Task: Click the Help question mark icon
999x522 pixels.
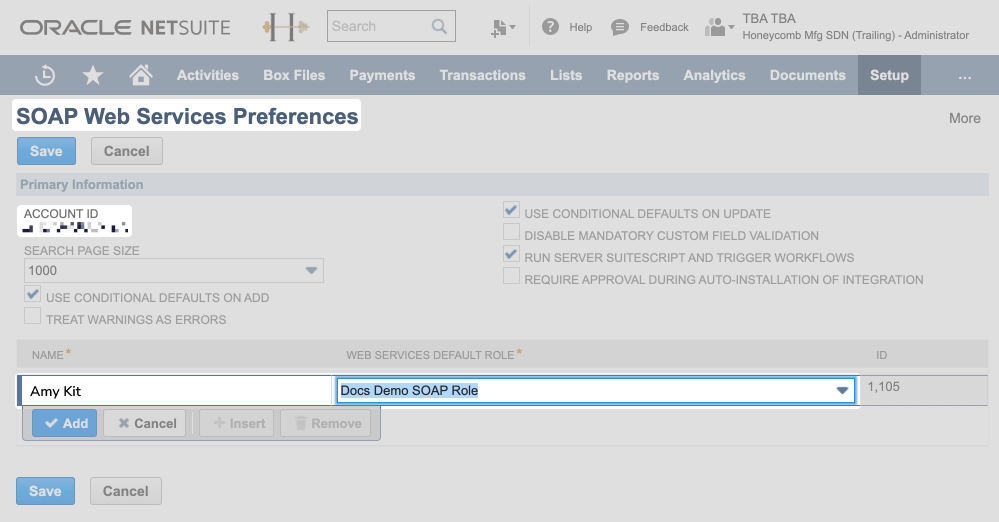Action: (550, 27)
